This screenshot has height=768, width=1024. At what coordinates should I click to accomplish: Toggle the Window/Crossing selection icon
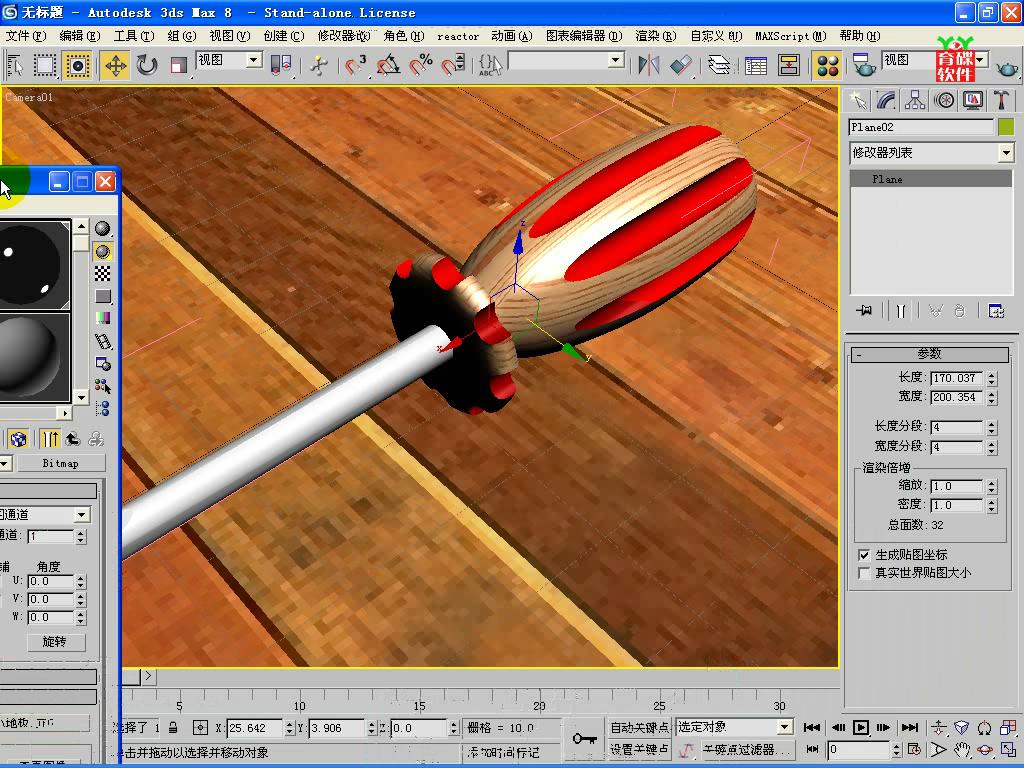pos(77,65)
